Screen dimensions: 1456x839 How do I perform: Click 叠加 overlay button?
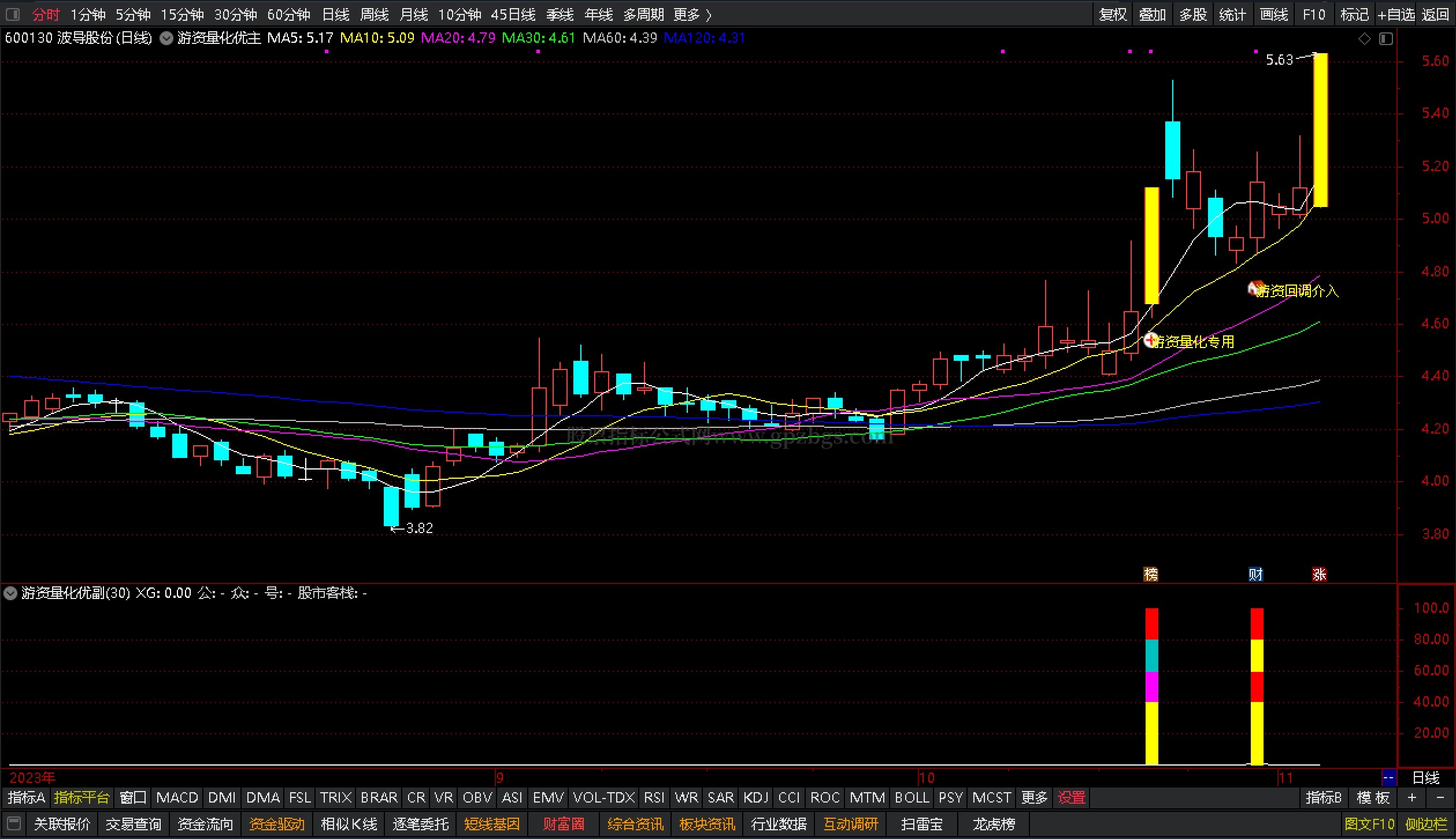click(x=1153, y=14)
